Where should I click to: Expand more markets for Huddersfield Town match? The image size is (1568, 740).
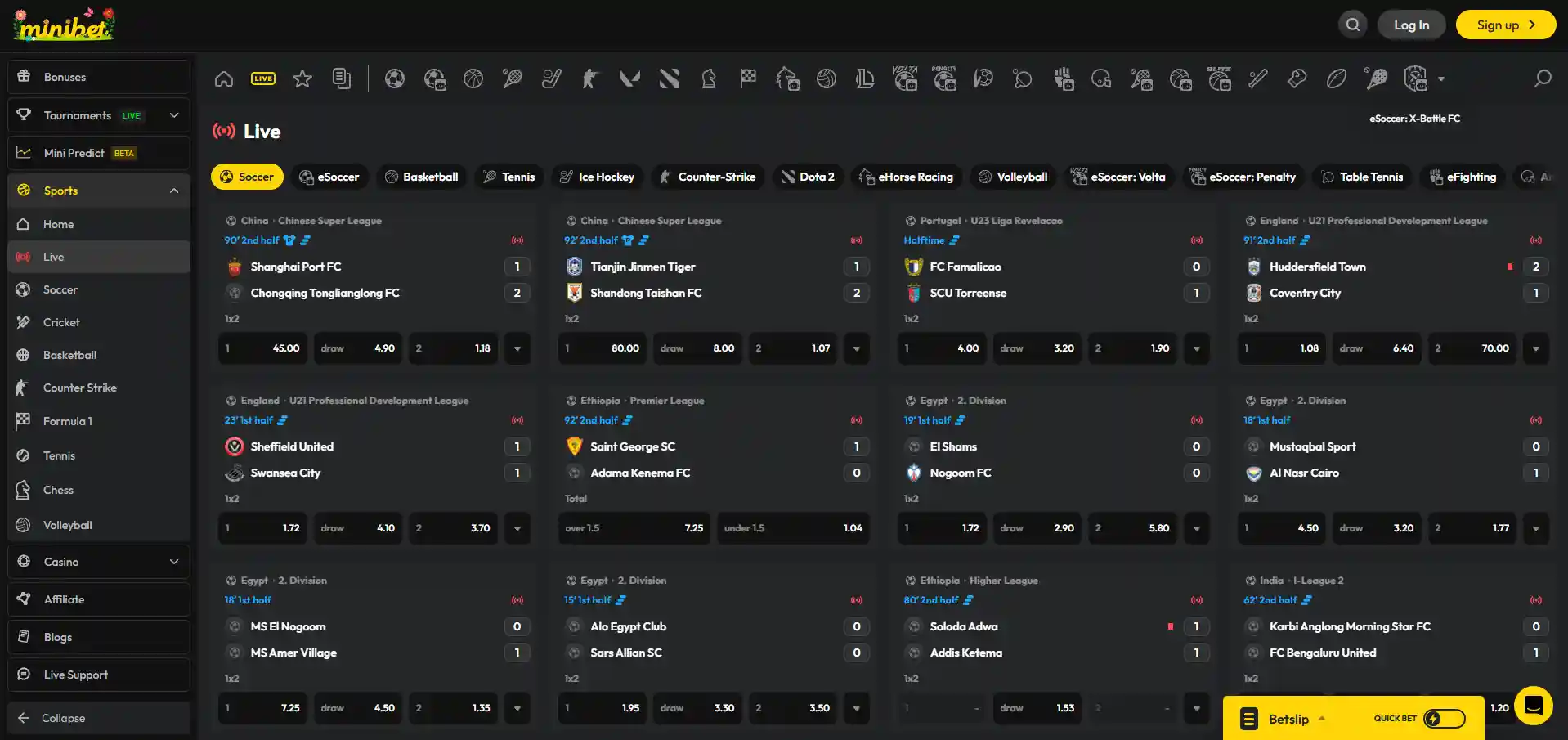pos(1536,348)
